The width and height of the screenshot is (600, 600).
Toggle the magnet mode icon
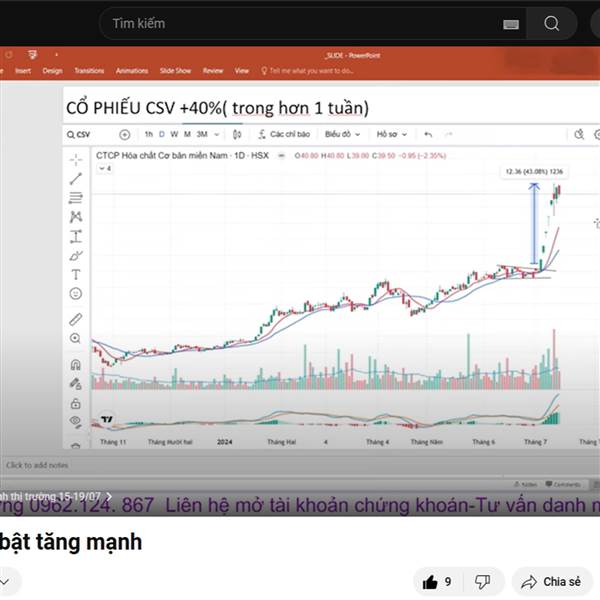tap(75, 365)
